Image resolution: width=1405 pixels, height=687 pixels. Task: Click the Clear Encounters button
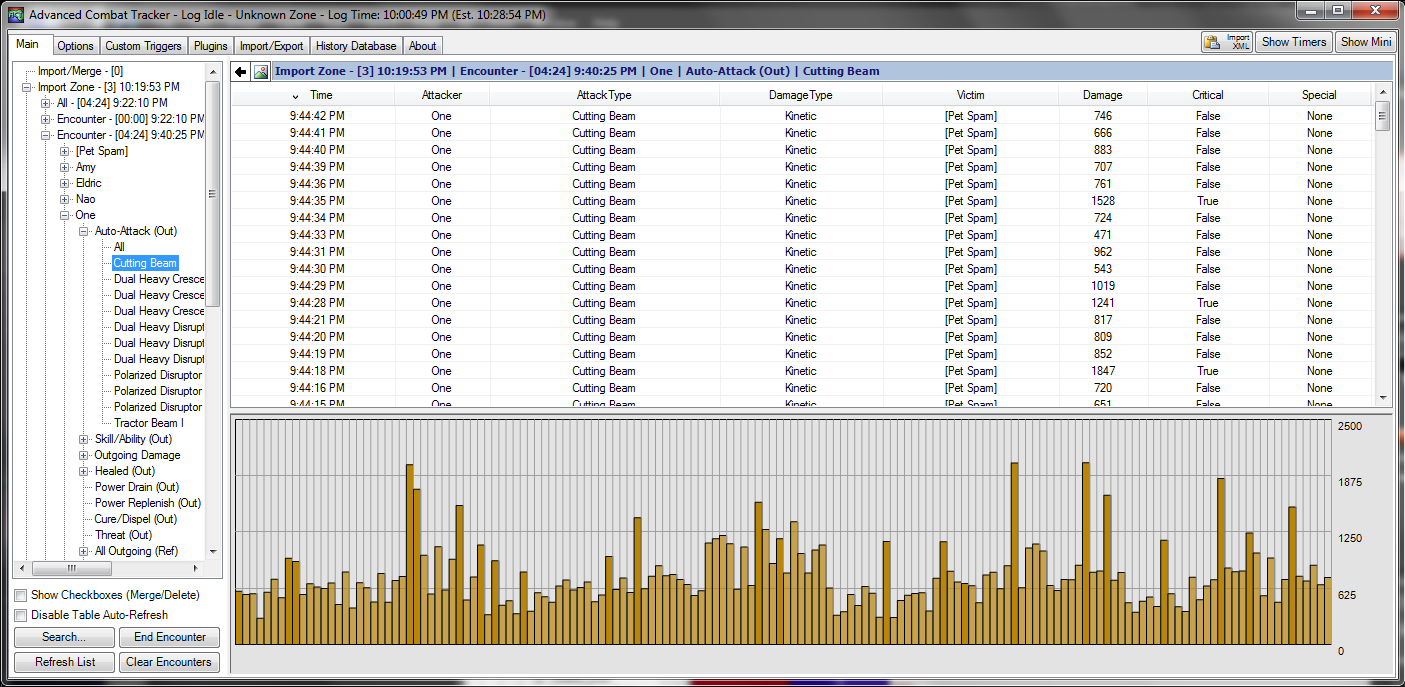pyautogui.click(x=169, y=662)
